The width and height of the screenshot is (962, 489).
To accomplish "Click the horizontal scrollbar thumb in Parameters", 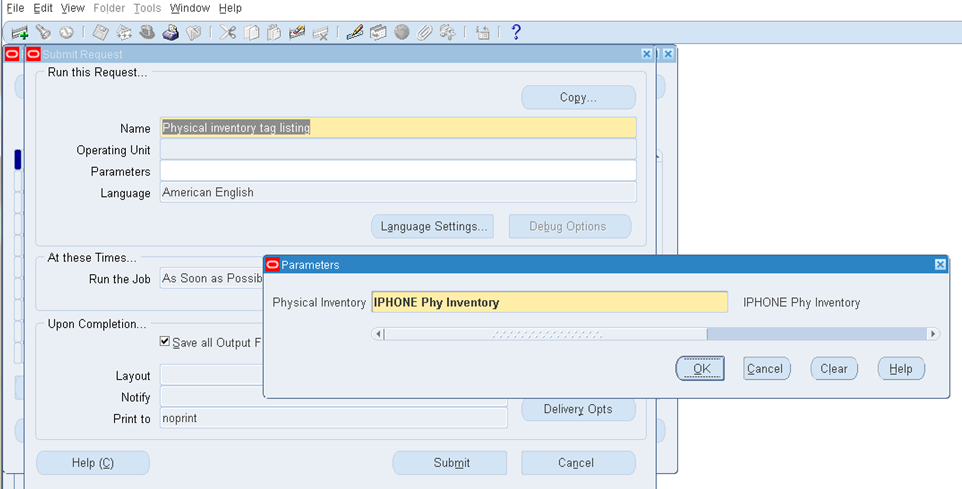I will click(x=546, y=334).
